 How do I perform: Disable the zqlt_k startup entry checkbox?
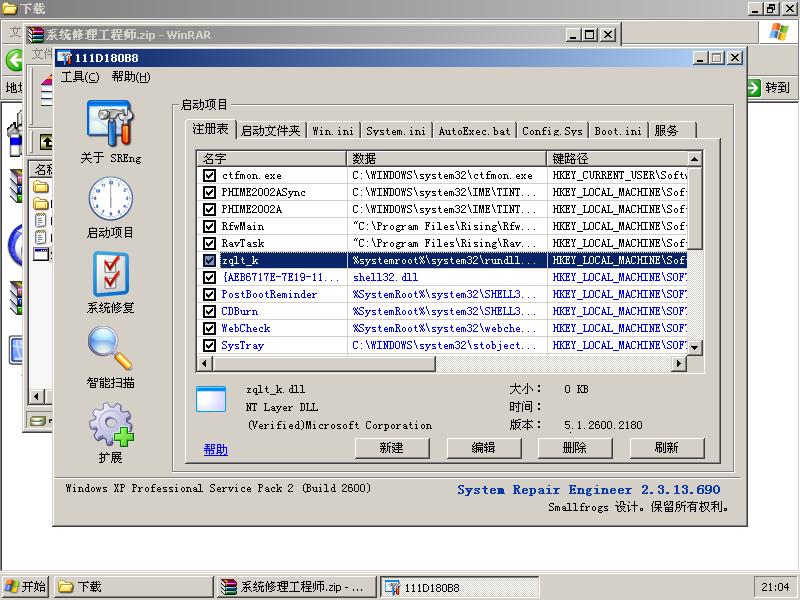209,260
